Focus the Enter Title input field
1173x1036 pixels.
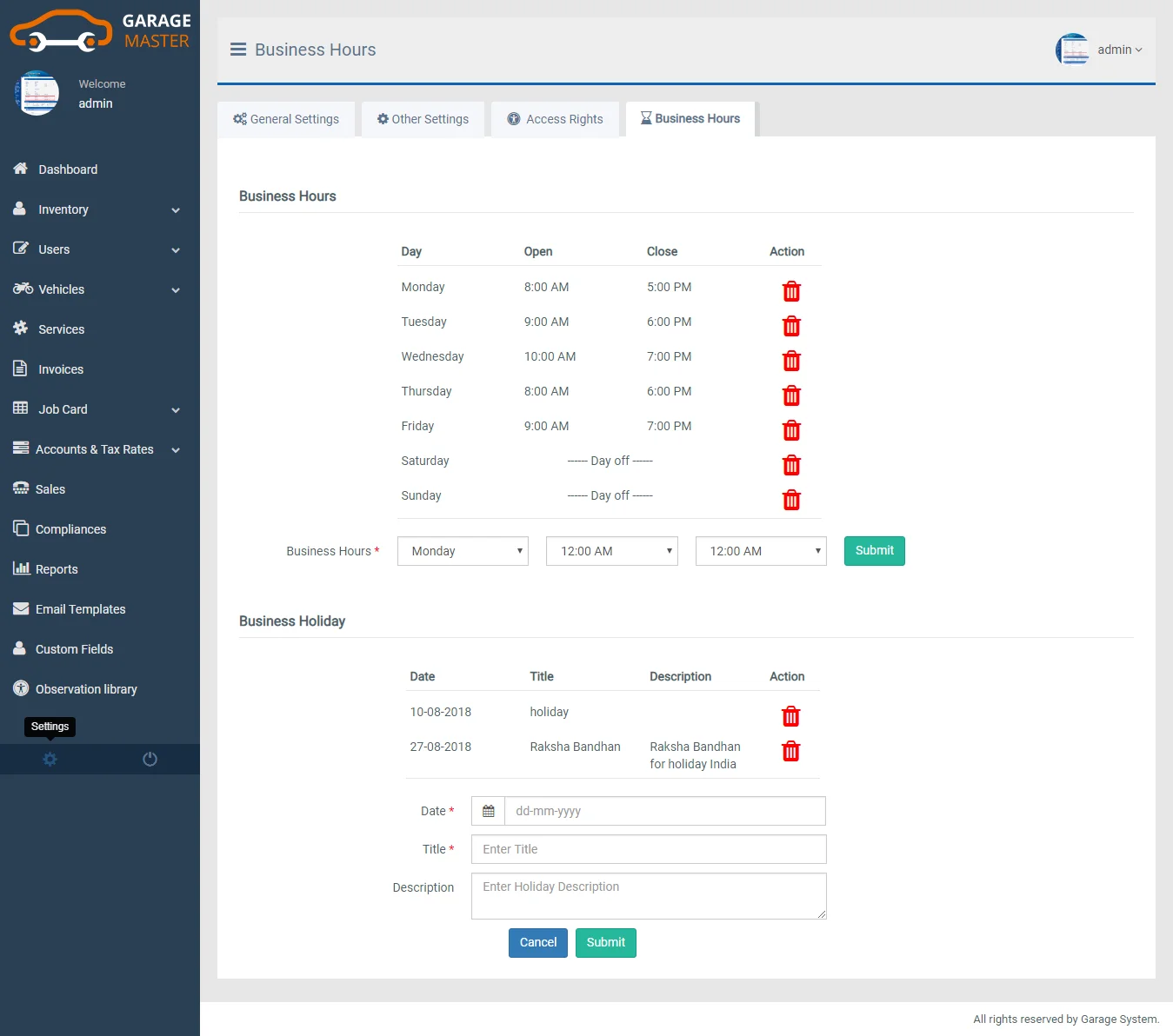(x=648, y=849)
